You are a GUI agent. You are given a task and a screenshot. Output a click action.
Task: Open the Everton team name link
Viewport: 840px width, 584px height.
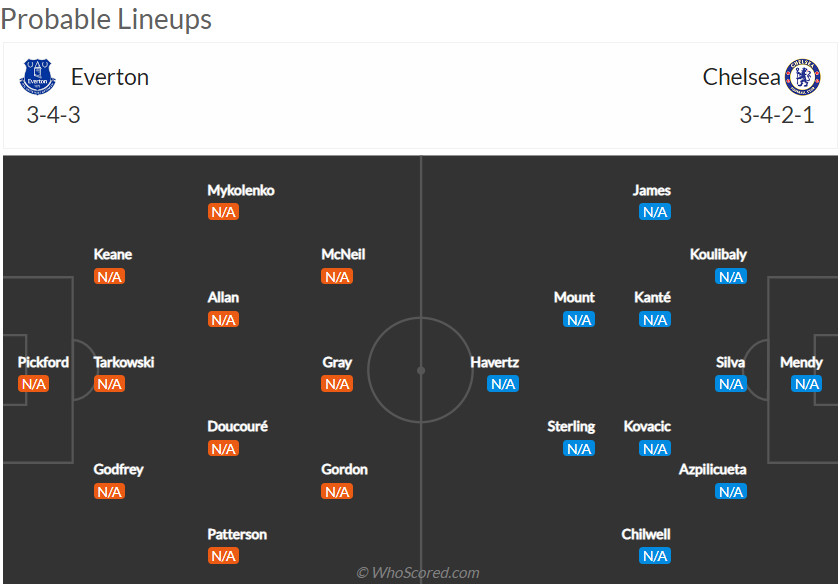110,77
